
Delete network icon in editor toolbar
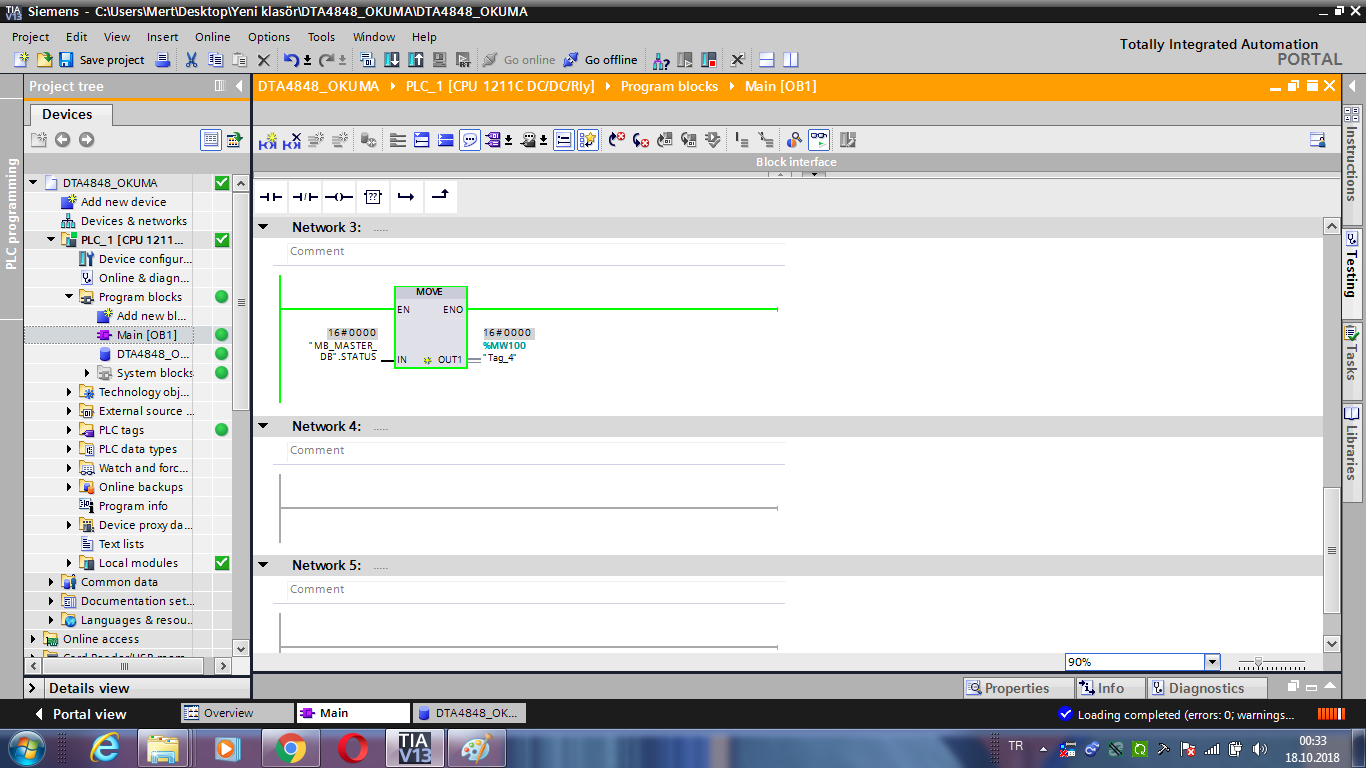click(x=292, y=140)
